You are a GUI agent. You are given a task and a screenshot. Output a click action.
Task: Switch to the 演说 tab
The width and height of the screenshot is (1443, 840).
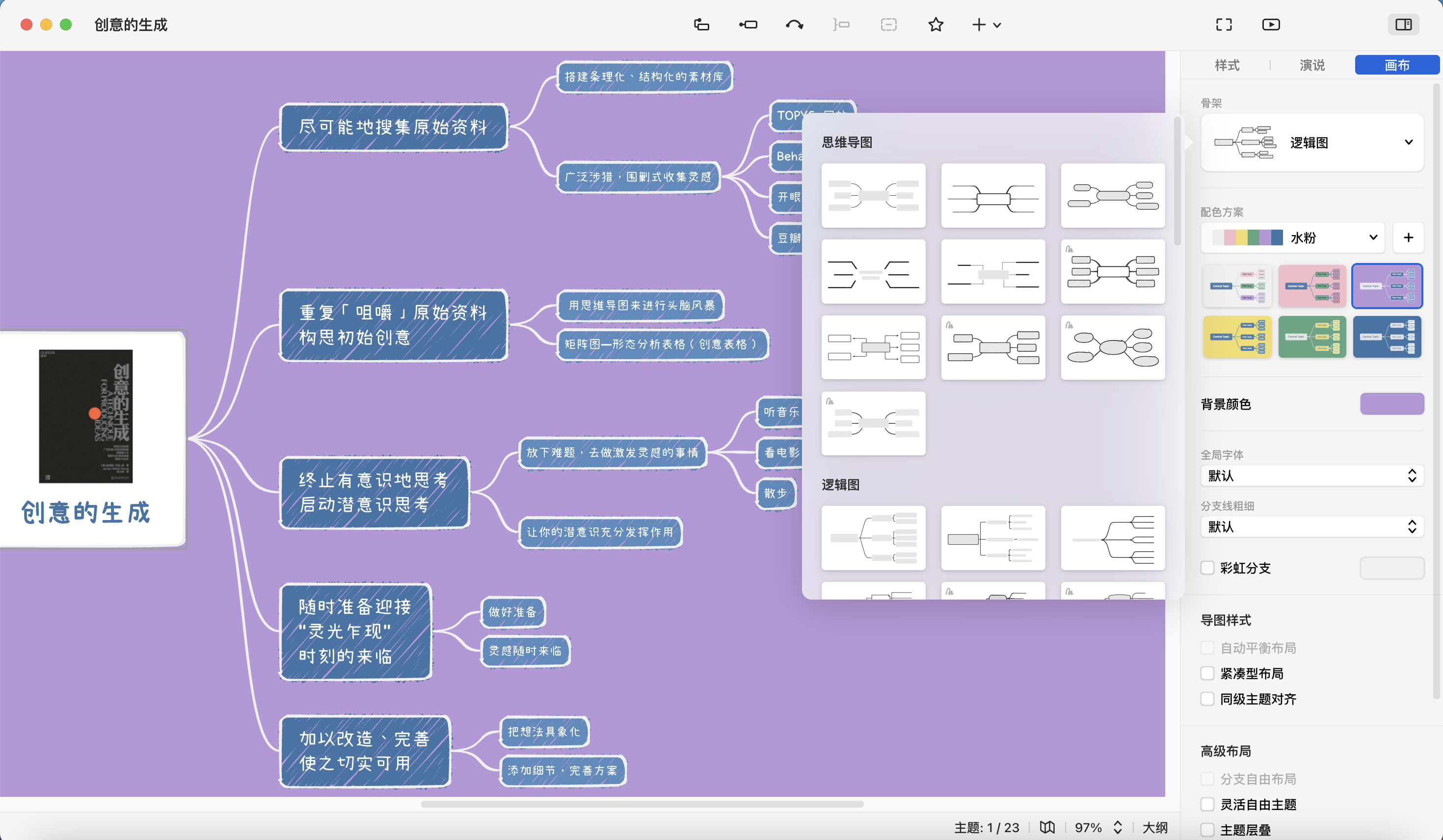click(1312, 65)
